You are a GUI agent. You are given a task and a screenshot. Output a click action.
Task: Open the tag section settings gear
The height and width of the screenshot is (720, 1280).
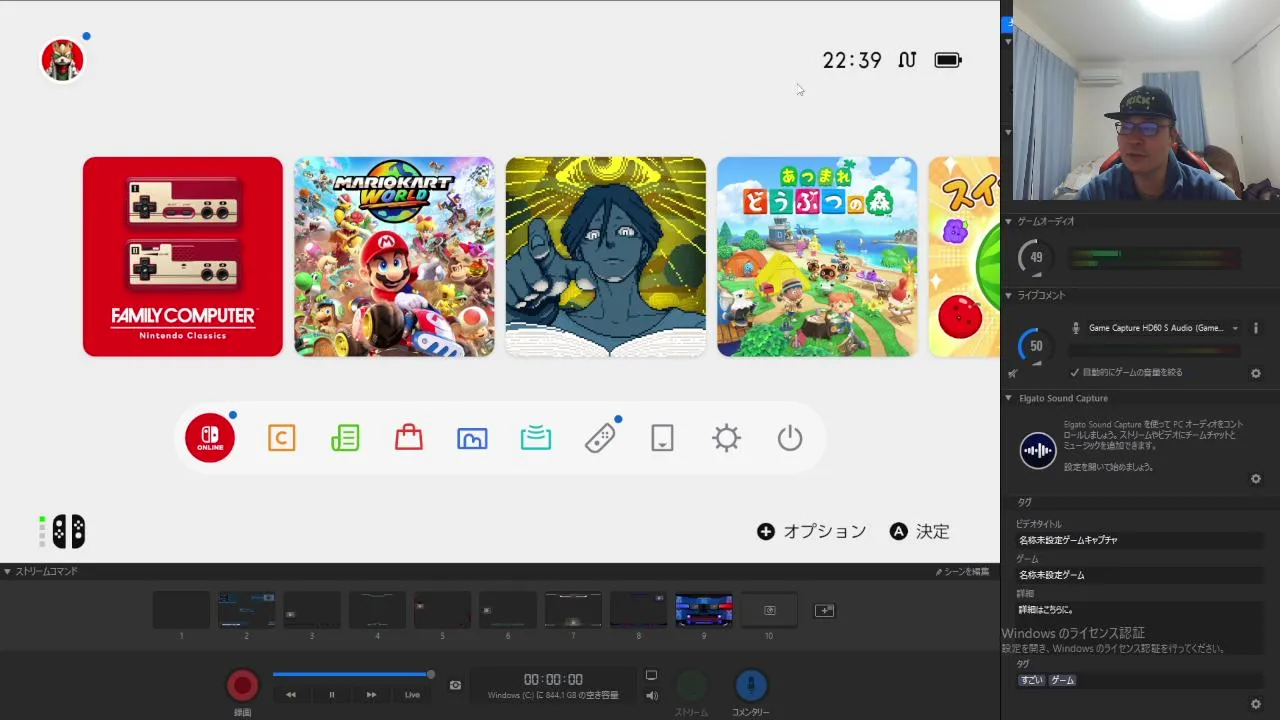pos(1256,704)
